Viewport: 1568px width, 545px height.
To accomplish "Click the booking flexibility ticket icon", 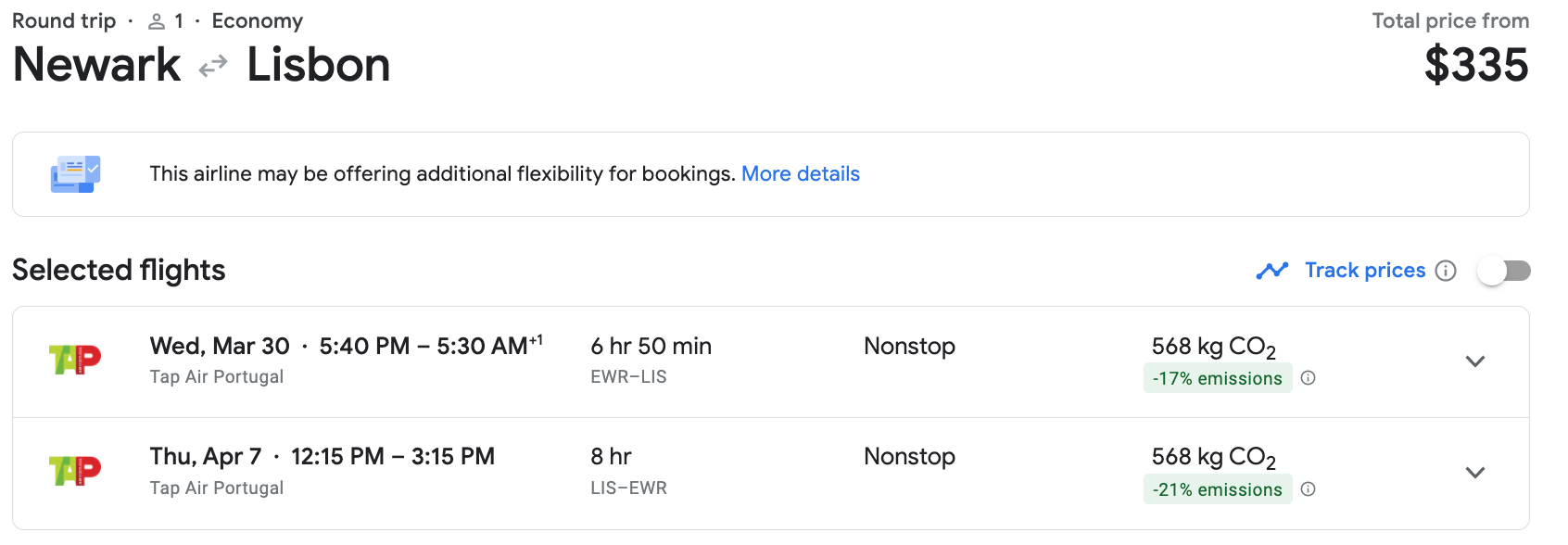I will [75, 174].
